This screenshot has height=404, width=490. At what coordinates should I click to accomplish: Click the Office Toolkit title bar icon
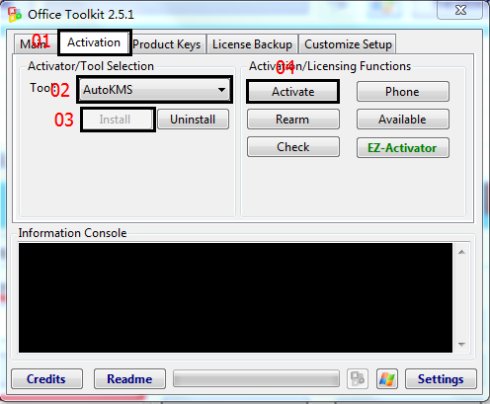click(x=15, y=15)
